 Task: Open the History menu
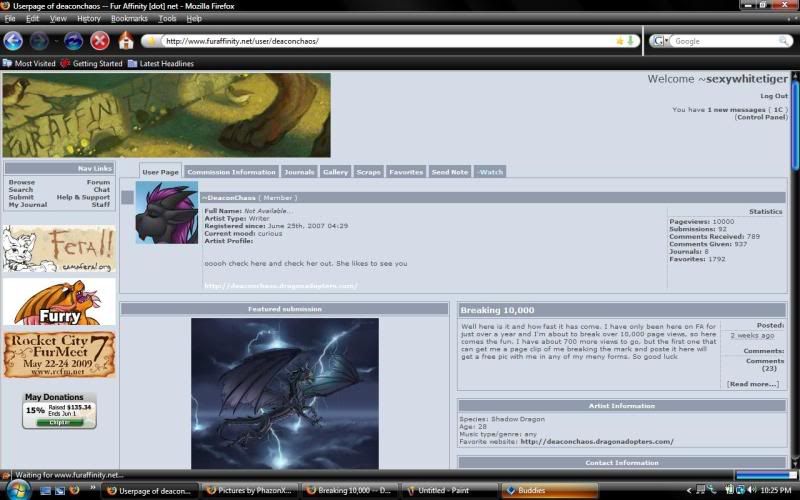pyautogui.click(x=89, y=18)
